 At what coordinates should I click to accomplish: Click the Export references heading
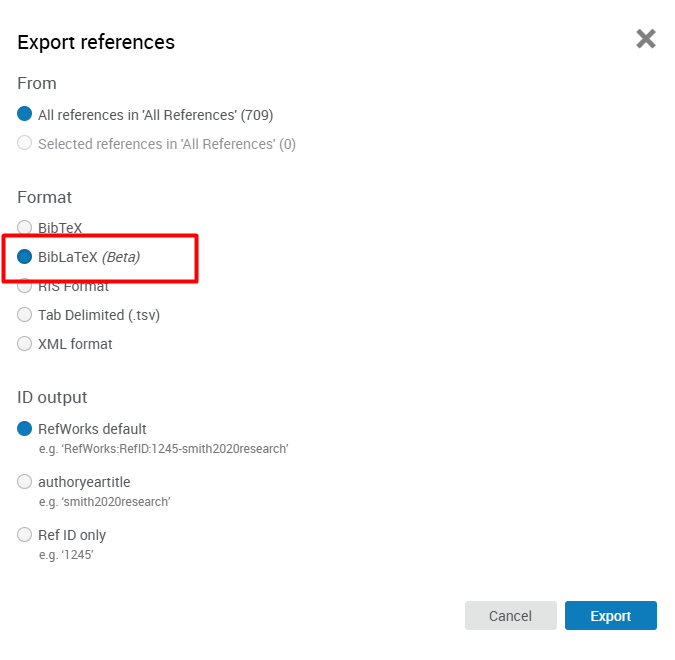(96, 43)
